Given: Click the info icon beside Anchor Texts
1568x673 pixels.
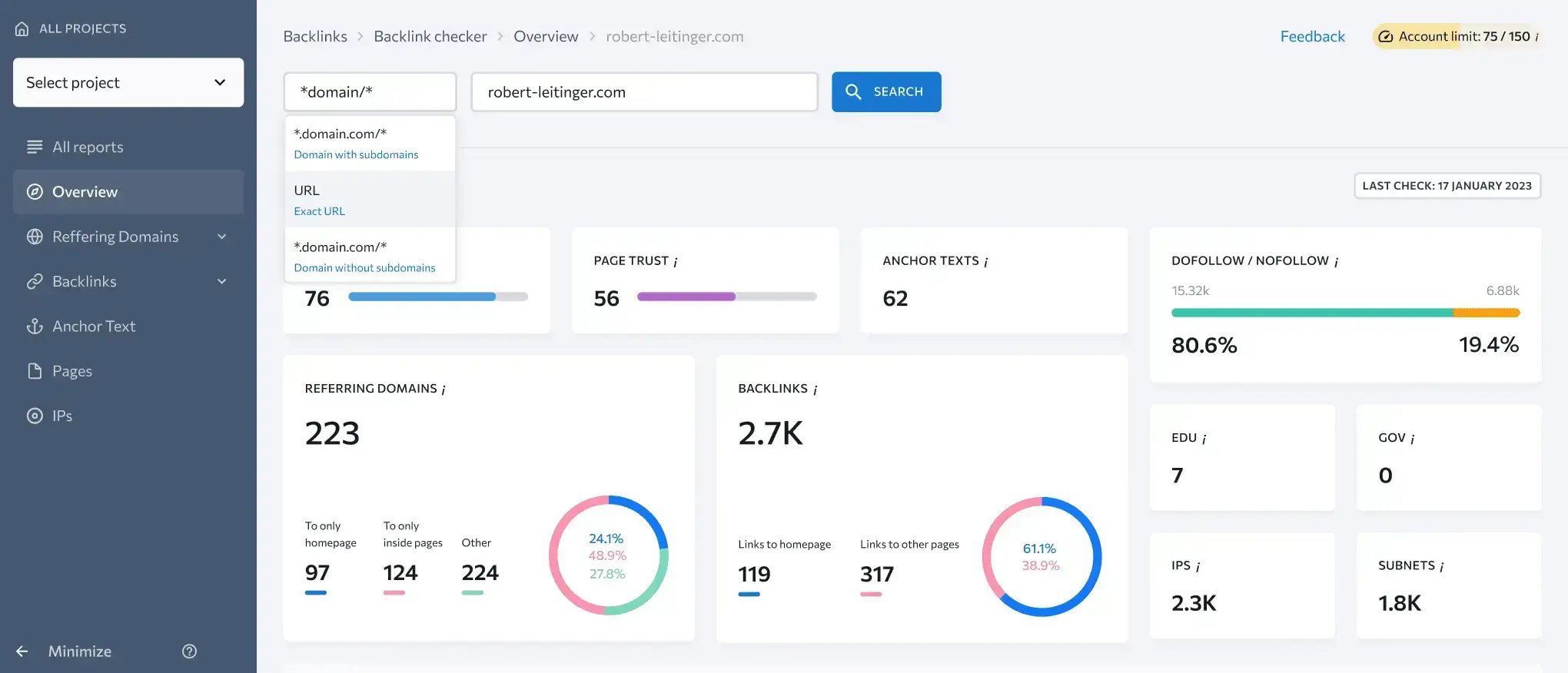Looking at the screenshot, I should point(986,262).
